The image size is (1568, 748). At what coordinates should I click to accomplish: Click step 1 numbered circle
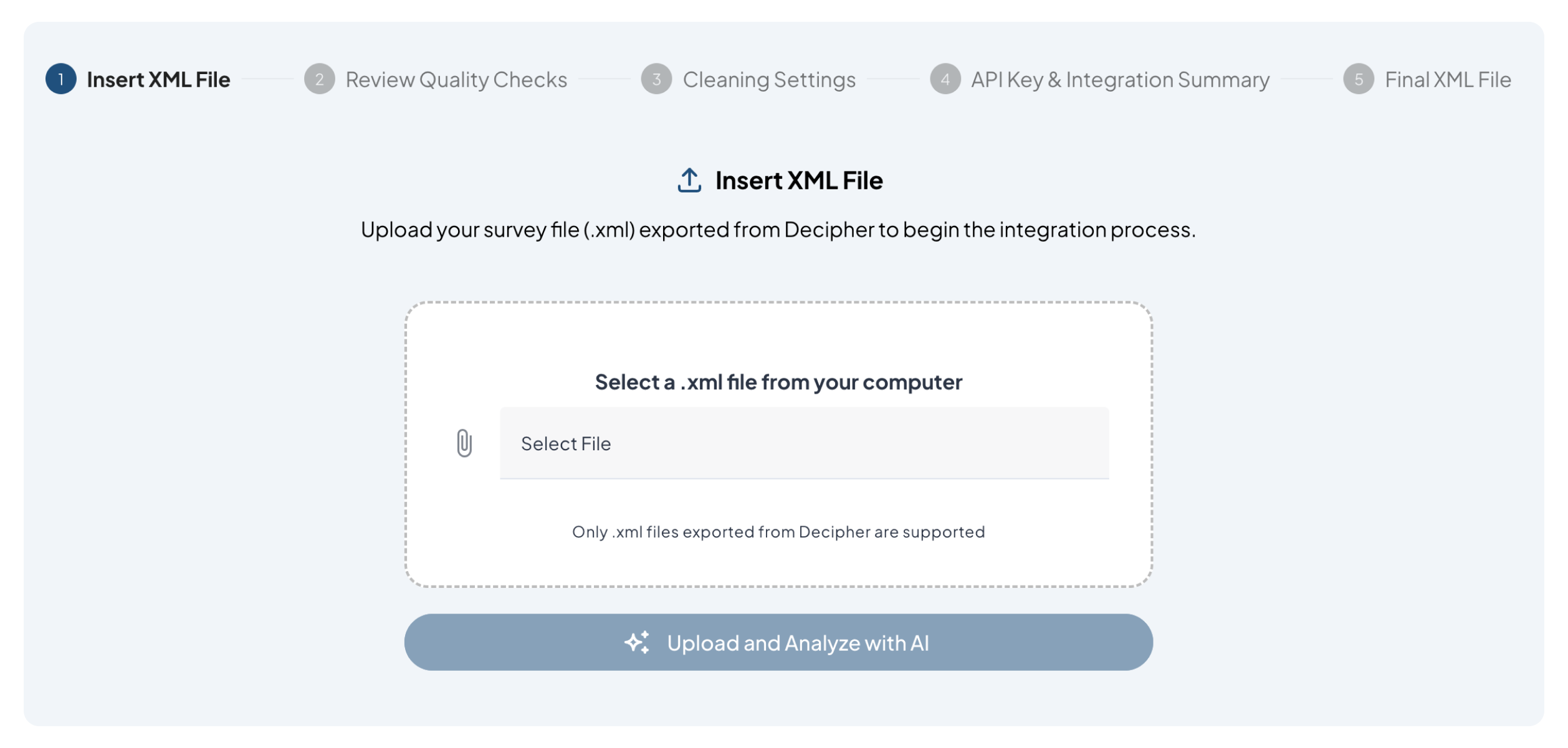(x=61, y=79)
